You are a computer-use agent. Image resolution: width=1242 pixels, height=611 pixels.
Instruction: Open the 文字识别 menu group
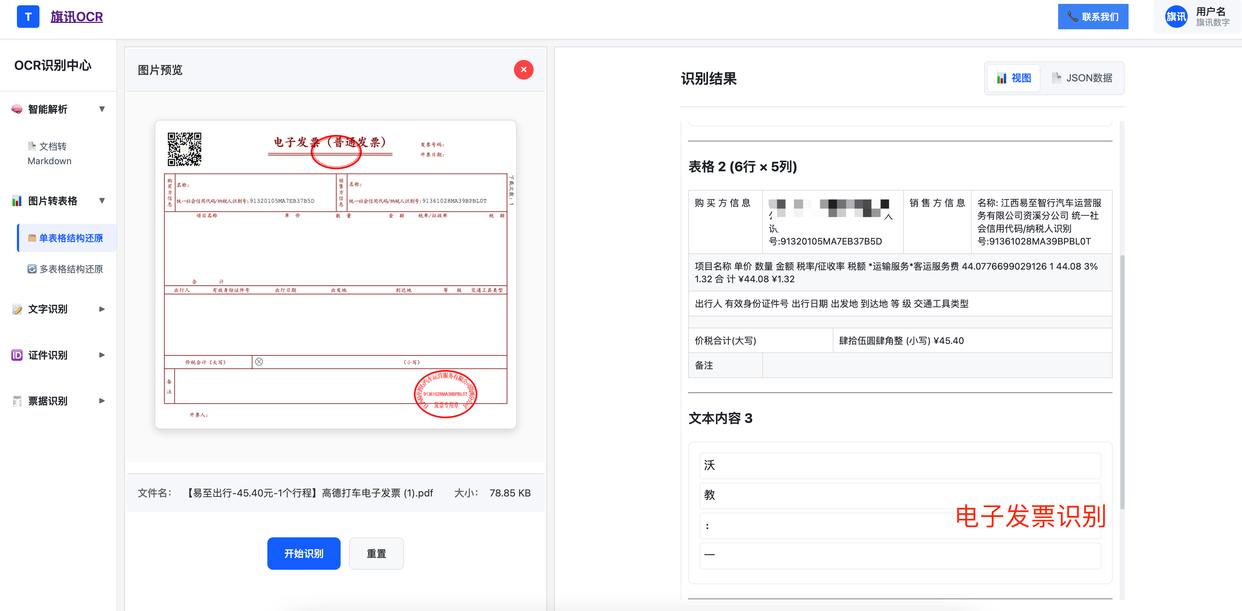click(x=58, y=309)
